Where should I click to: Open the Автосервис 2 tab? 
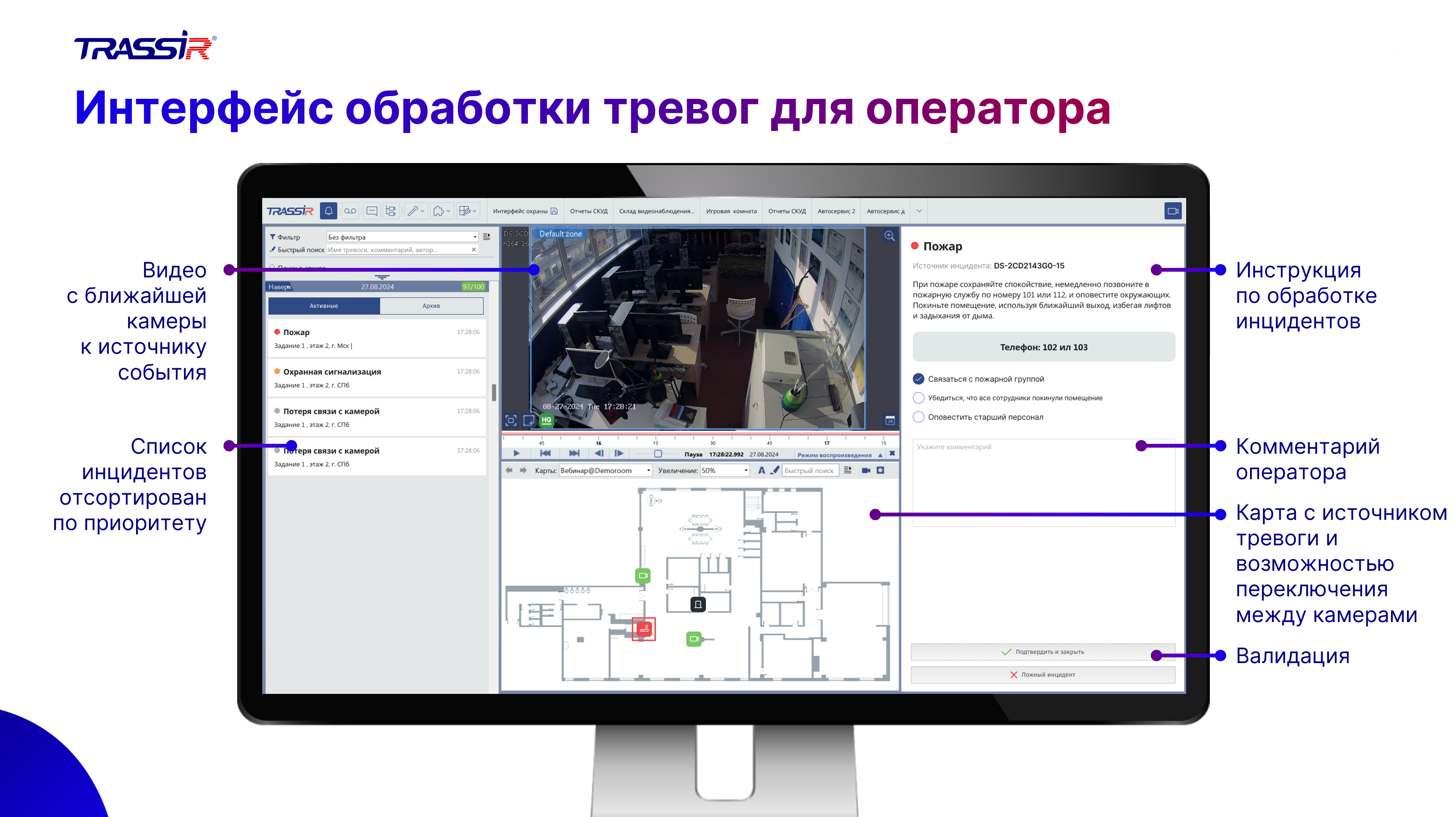click(x=836, y=211)
